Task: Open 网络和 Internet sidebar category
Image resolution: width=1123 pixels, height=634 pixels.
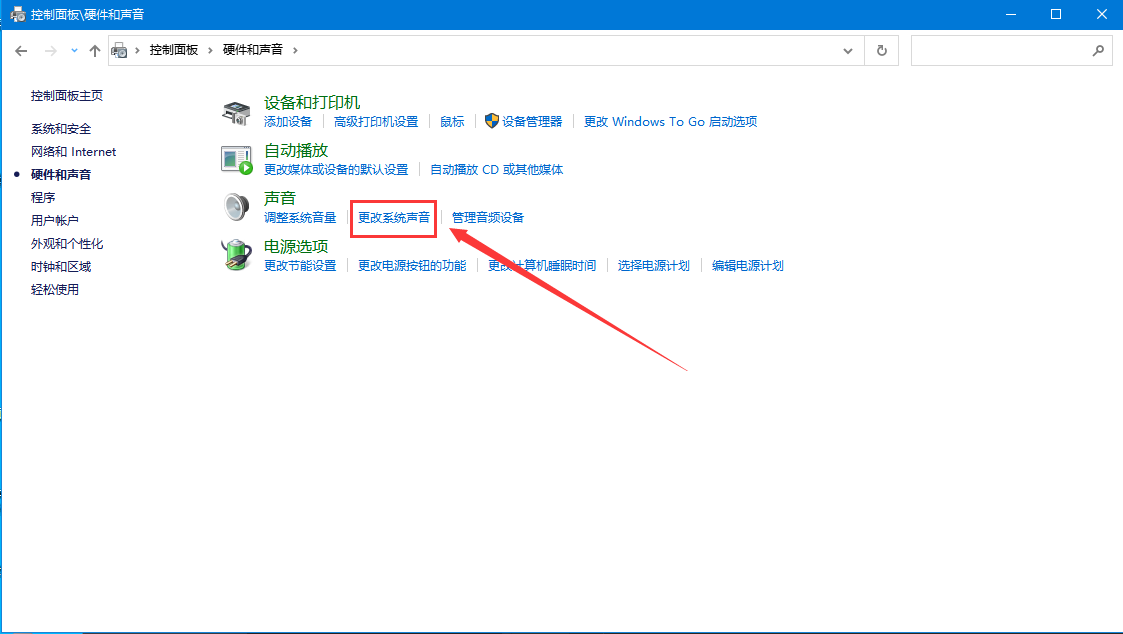Action: pyautogui.click(x=73, y=152)
